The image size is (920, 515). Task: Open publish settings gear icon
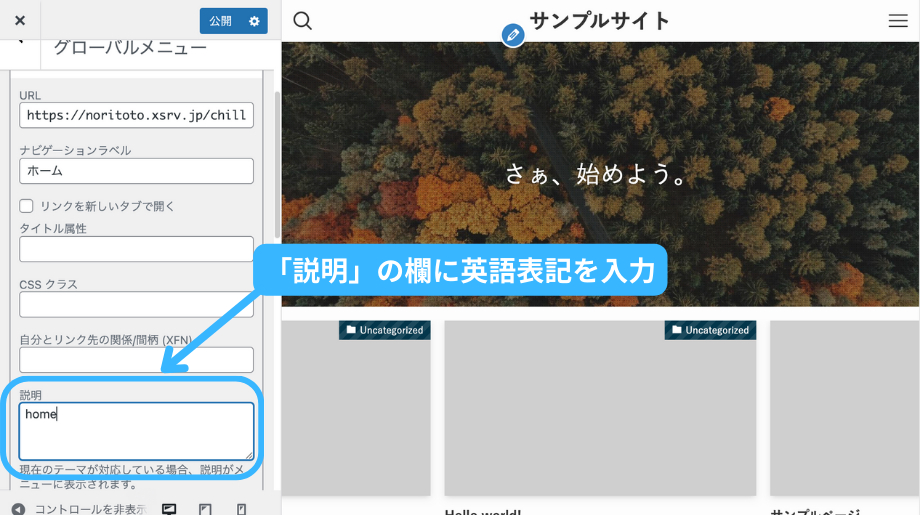click(254, 21)
